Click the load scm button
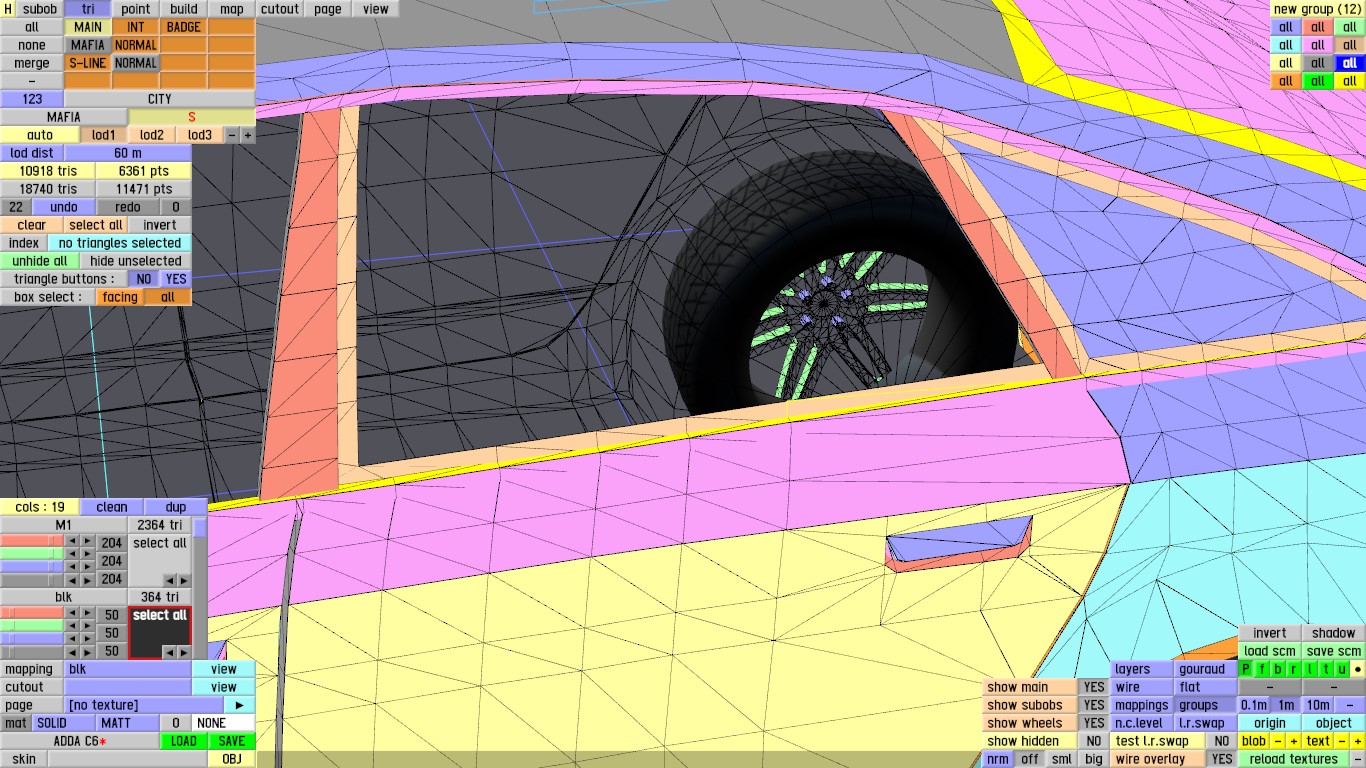The image size is (1366, 768). [1270, 651]
